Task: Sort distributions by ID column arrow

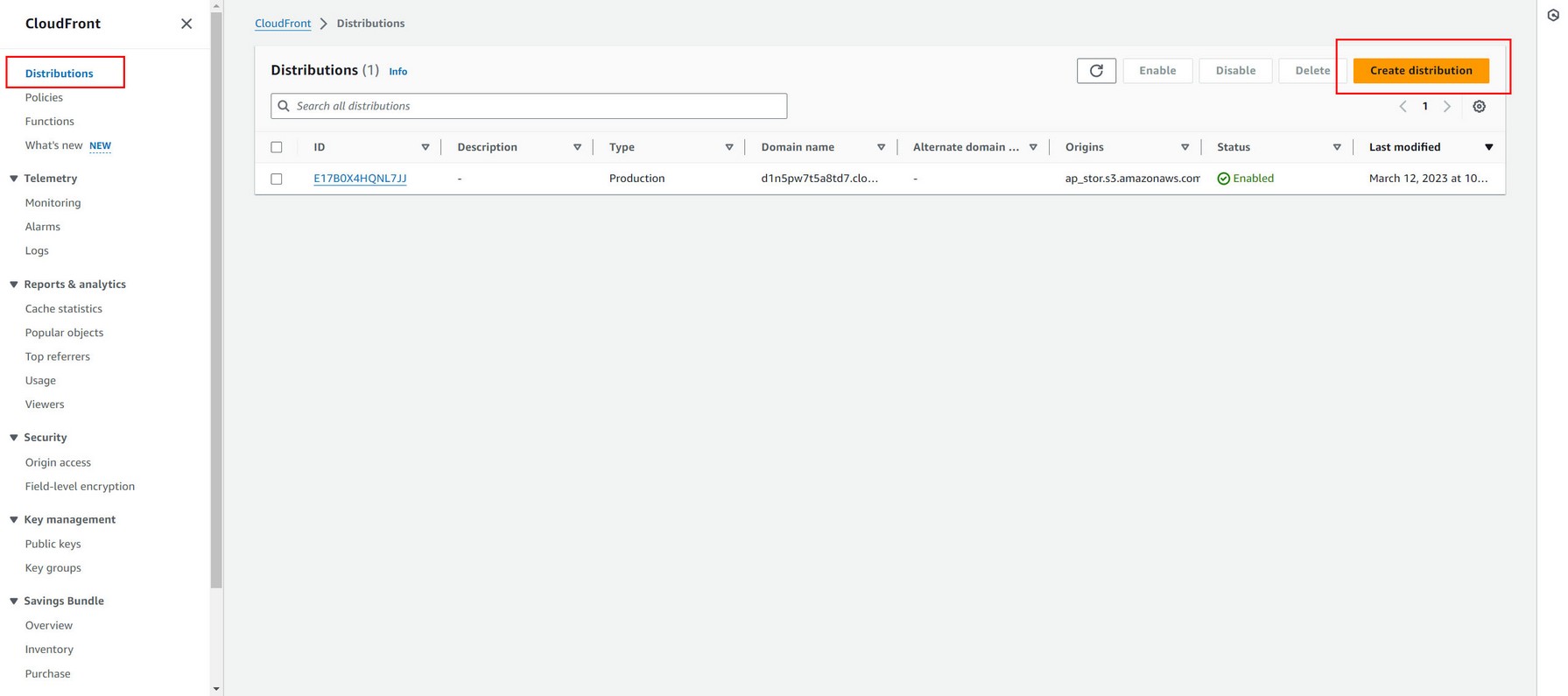Action: click(x=425, y=147)
